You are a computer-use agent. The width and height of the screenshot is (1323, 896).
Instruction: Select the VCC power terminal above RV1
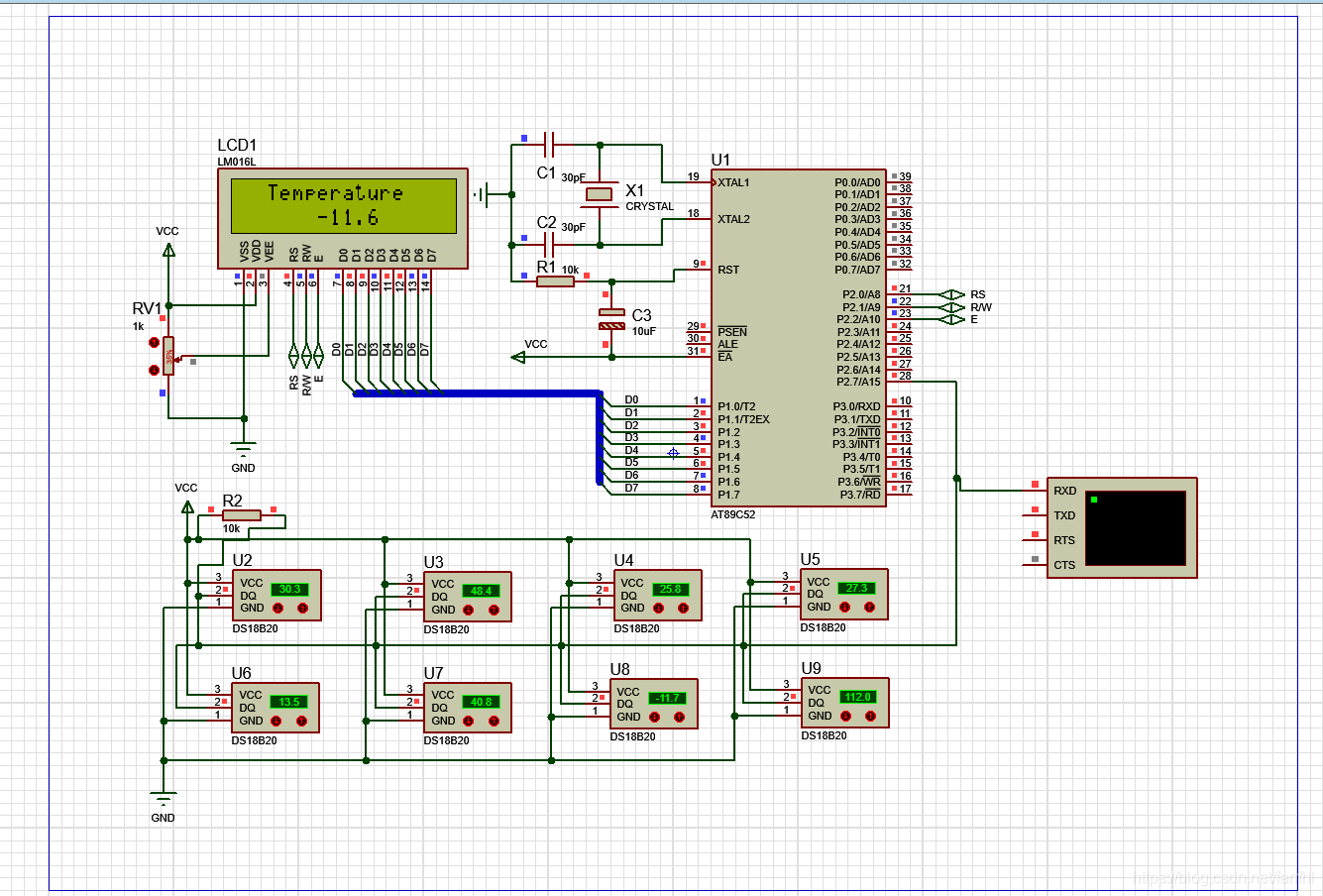pos(168,249)
